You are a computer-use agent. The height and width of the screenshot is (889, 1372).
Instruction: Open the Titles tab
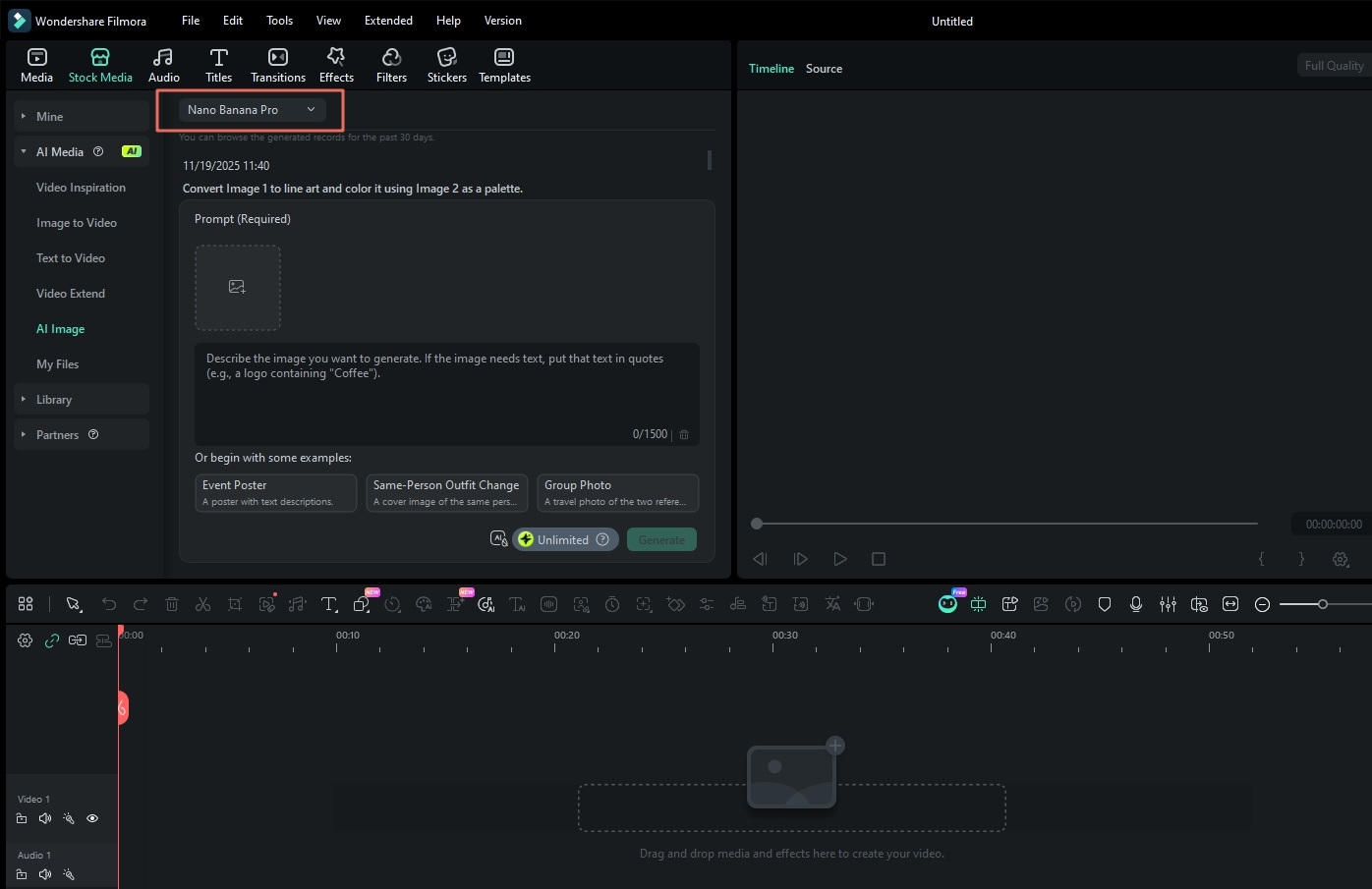point(218,65)
